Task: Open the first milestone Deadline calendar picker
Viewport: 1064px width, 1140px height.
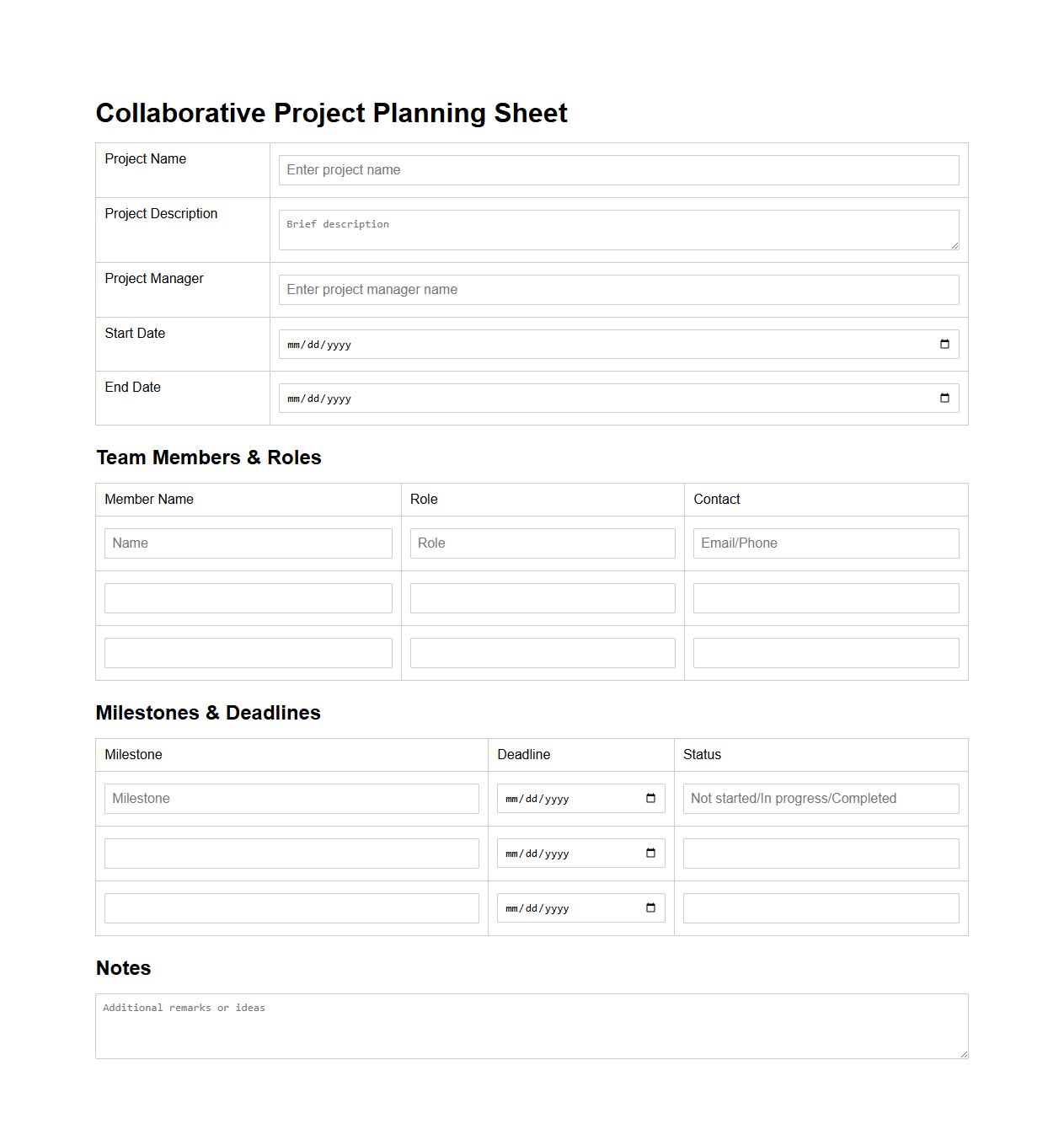Action: tap(650, 798)
